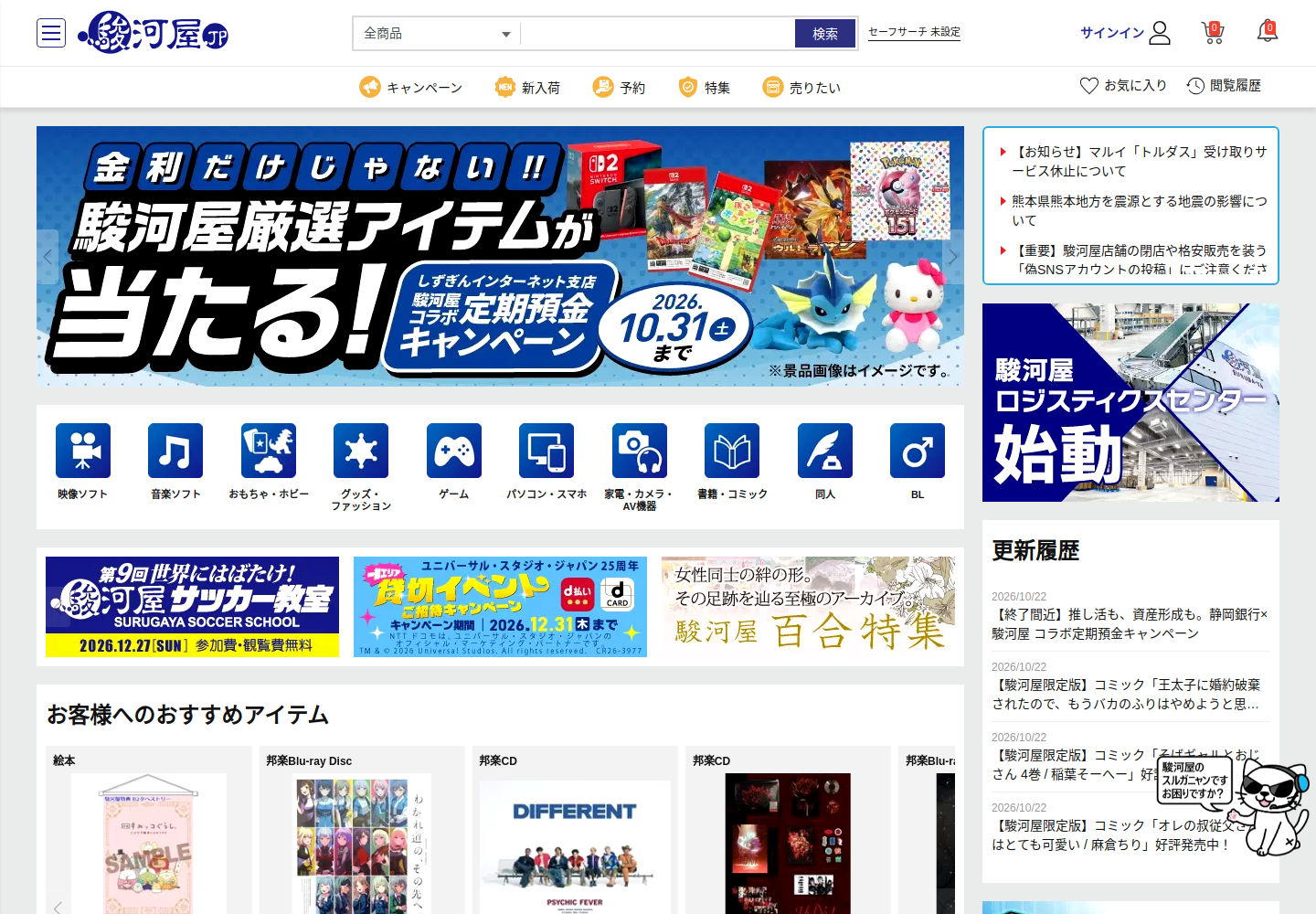1316x914 pixels.
Task: Open the shopping cart
Action: [x=1212, y=33]
